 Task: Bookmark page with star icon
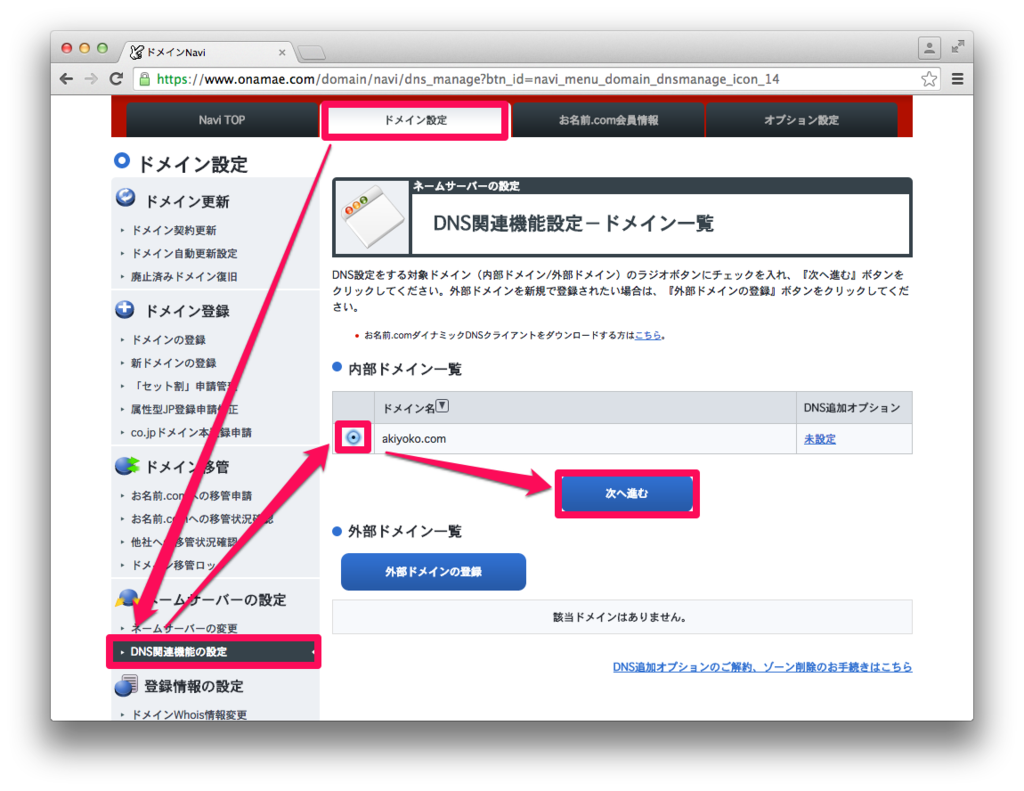pyautogui.click(x=929, y=79)
